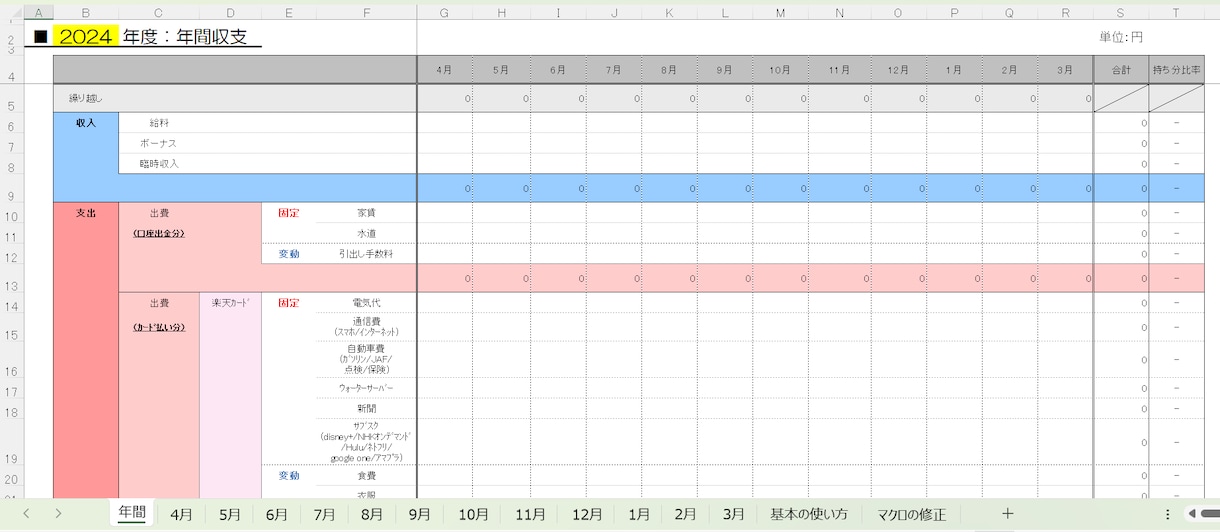
Task: Select the サブスク row label
Action: pos(366,441)
